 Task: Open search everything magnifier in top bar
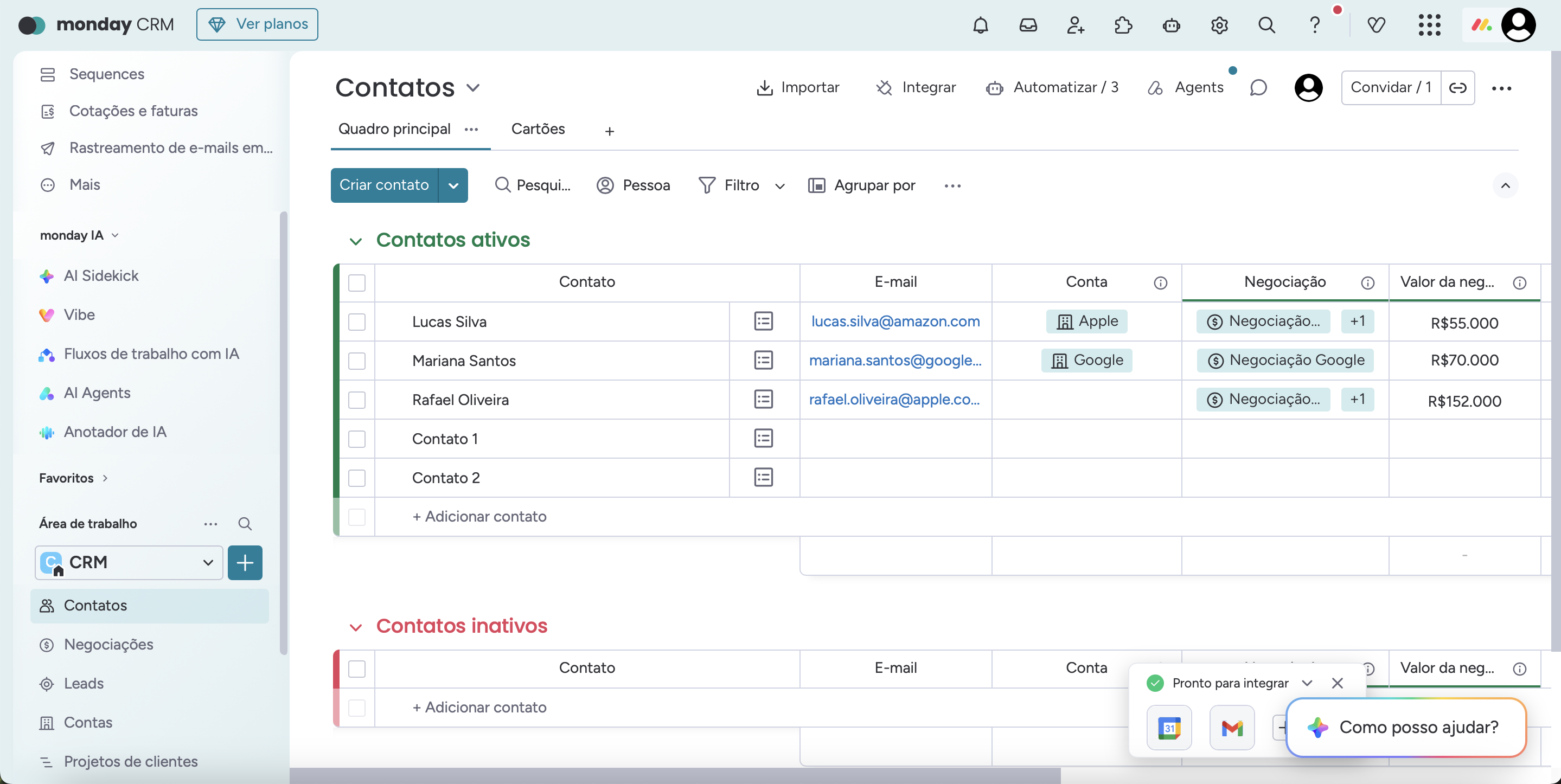(1266, 25)
